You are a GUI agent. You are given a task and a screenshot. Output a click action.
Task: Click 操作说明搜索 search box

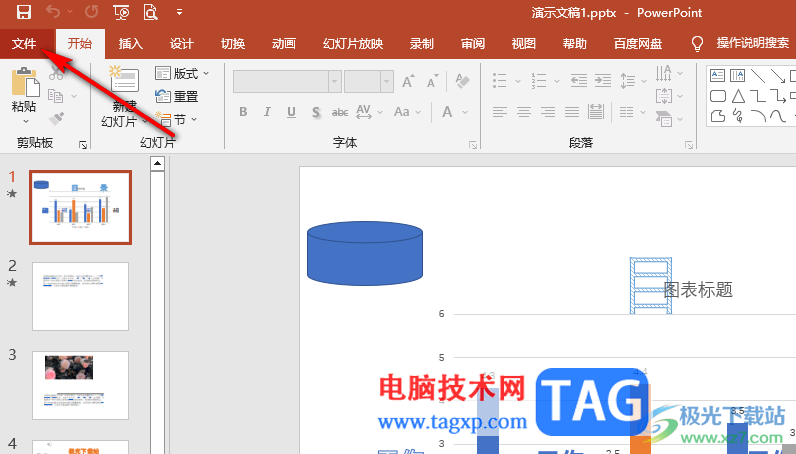[x=753, y=44]
